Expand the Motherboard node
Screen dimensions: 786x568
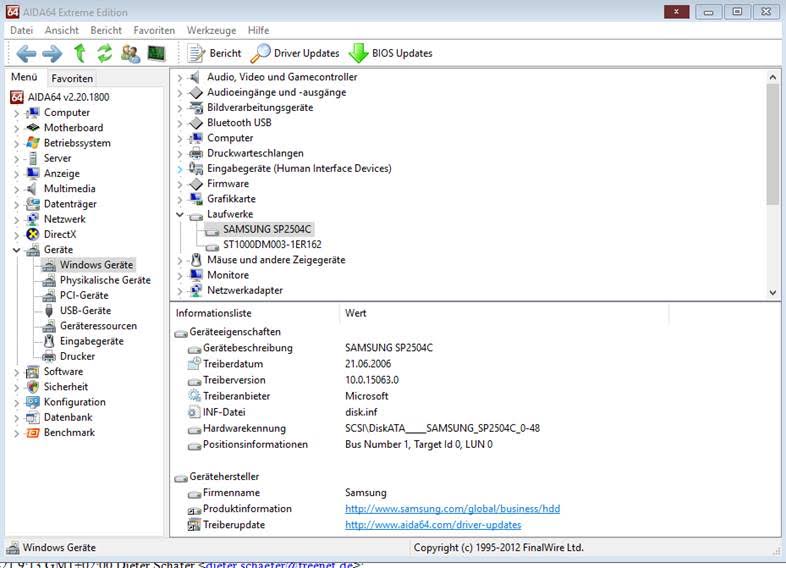[x=16, y=128]
